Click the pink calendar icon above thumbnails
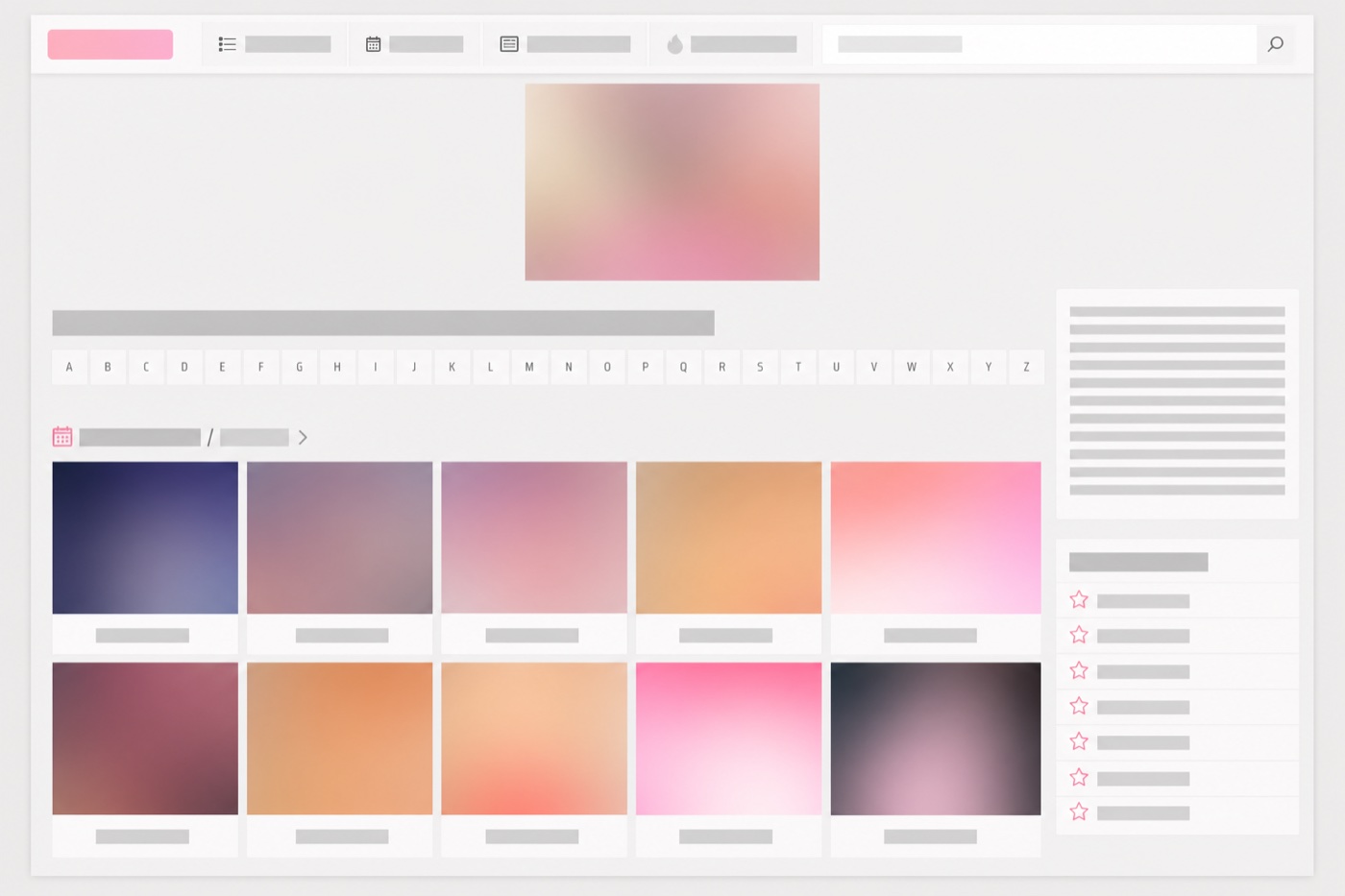Image resolution: width=1345 pixels, height=896 pixels. tap(62, 437)
